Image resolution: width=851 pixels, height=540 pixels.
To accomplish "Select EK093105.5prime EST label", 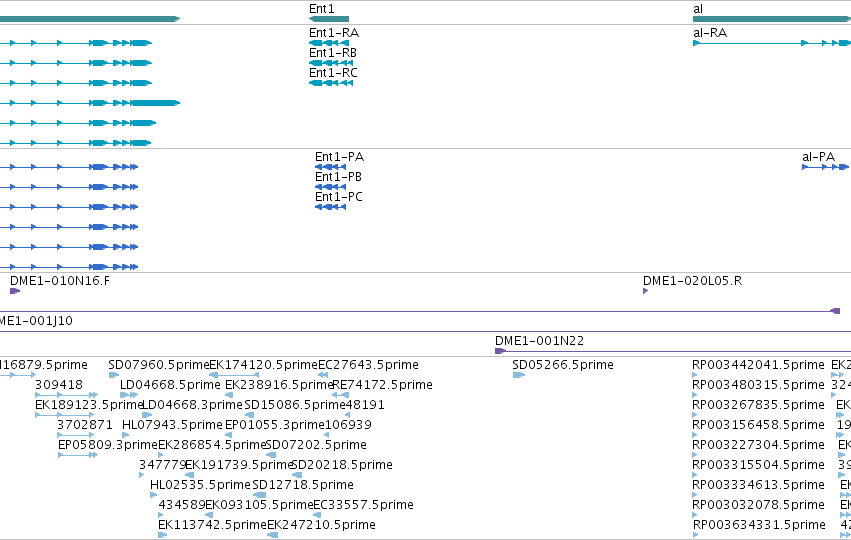I will tap(259, 505).
